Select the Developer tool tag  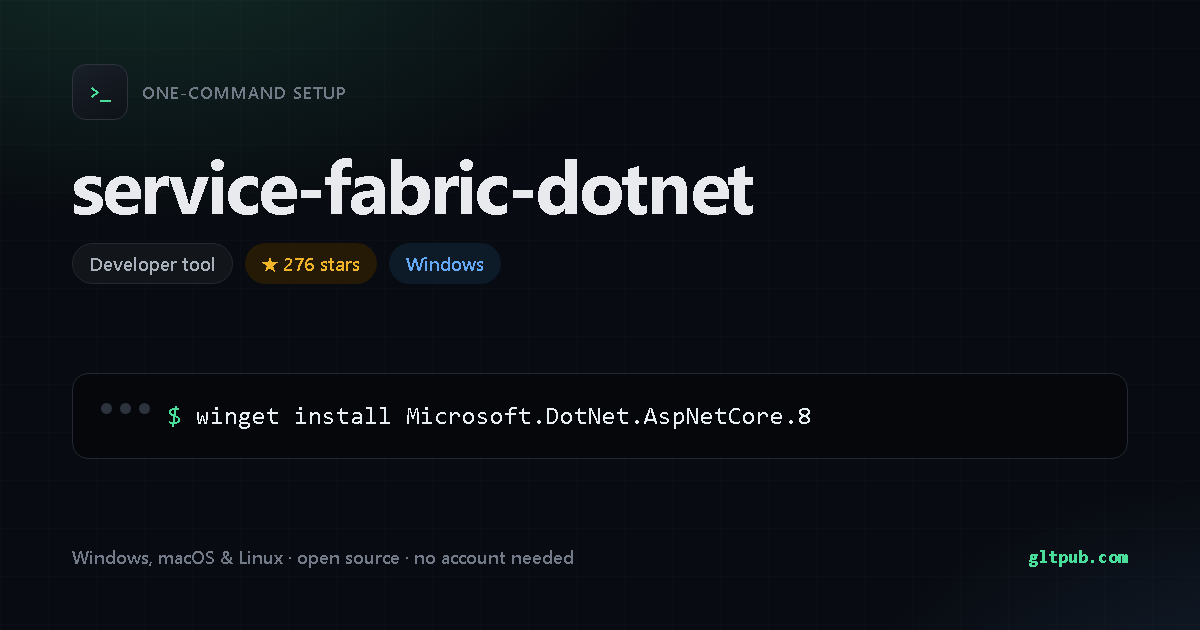coord(152,264)
